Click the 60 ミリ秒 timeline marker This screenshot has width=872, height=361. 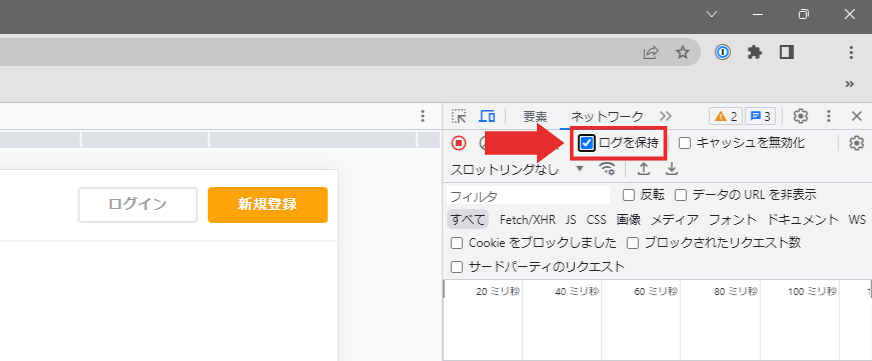tap(656, 291)
